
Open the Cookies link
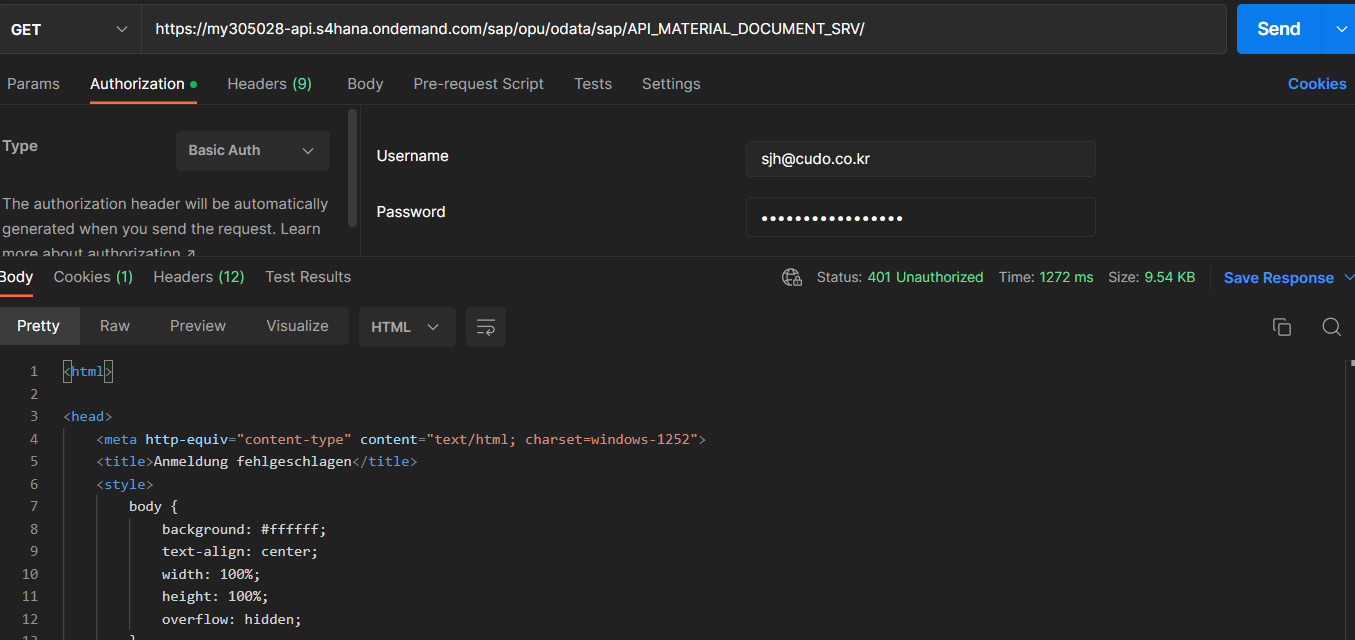pos(1316,84)
